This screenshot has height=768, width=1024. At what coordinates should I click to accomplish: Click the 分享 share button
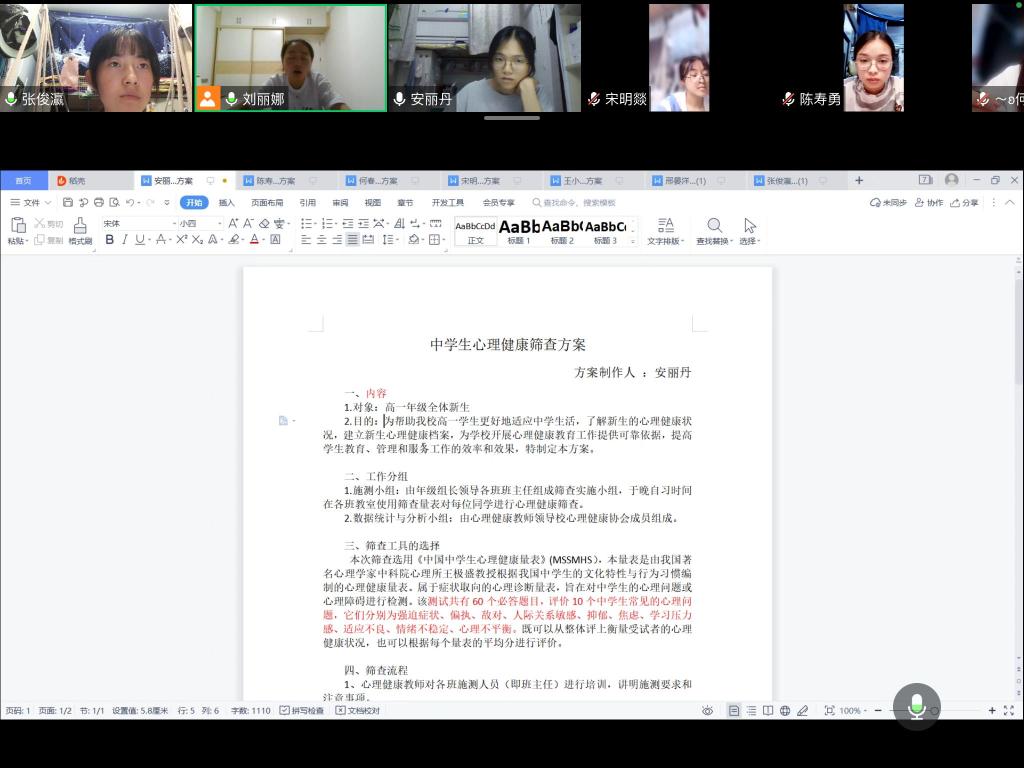(964, 203)
